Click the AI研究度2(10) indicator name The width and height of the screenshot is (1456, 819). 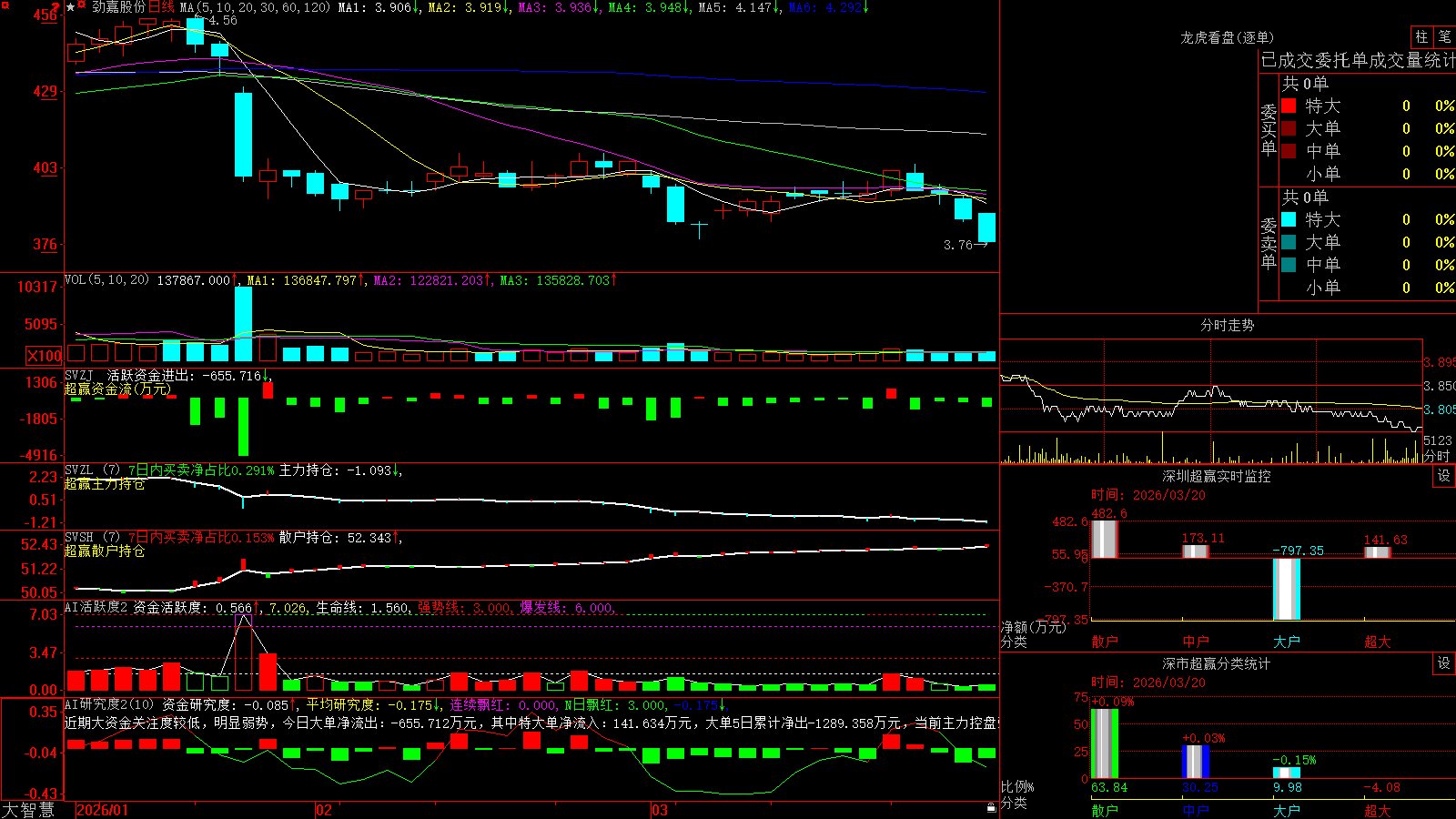click(109, 704)
